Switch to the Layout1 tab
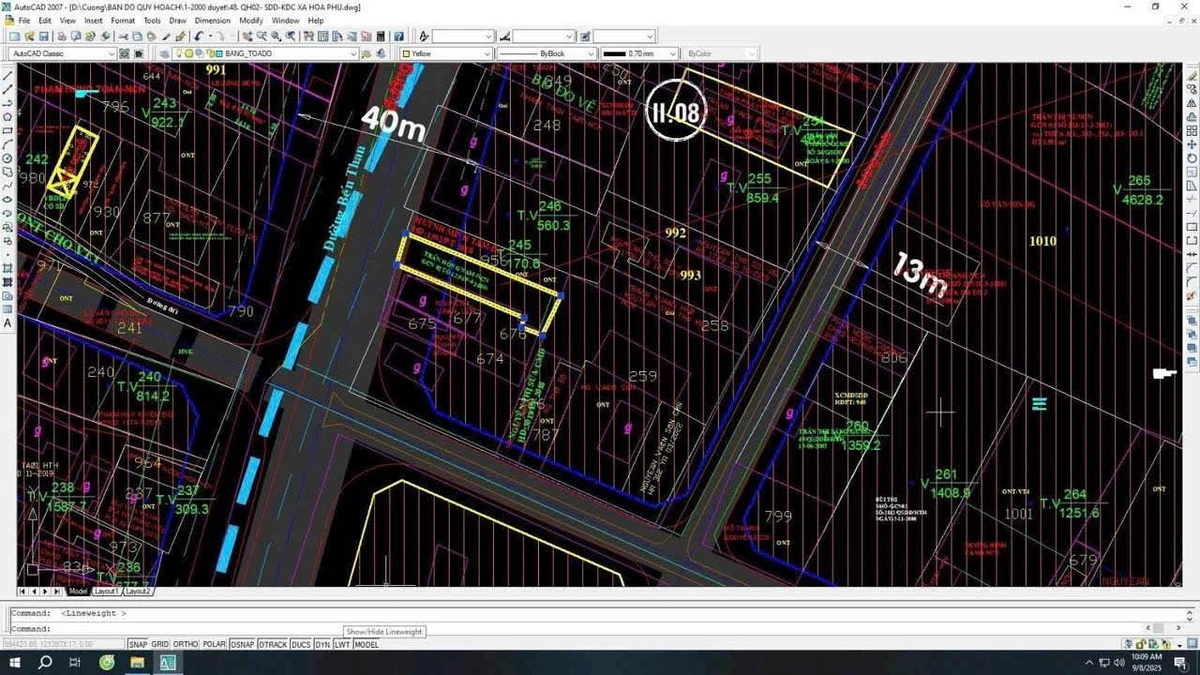This screenshot has height=675, width=1200. pyautogui.click(x=106, y=591)
